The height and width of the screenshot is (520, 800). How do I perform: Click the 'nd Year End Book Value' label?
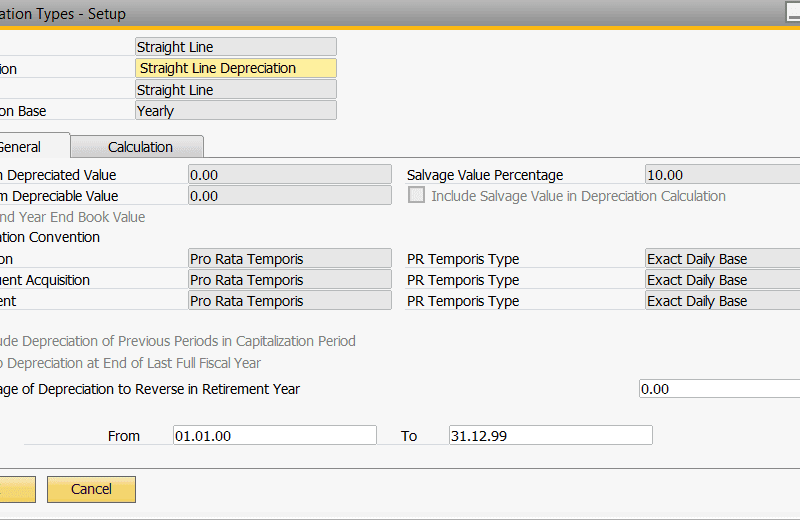click(72, 217)
